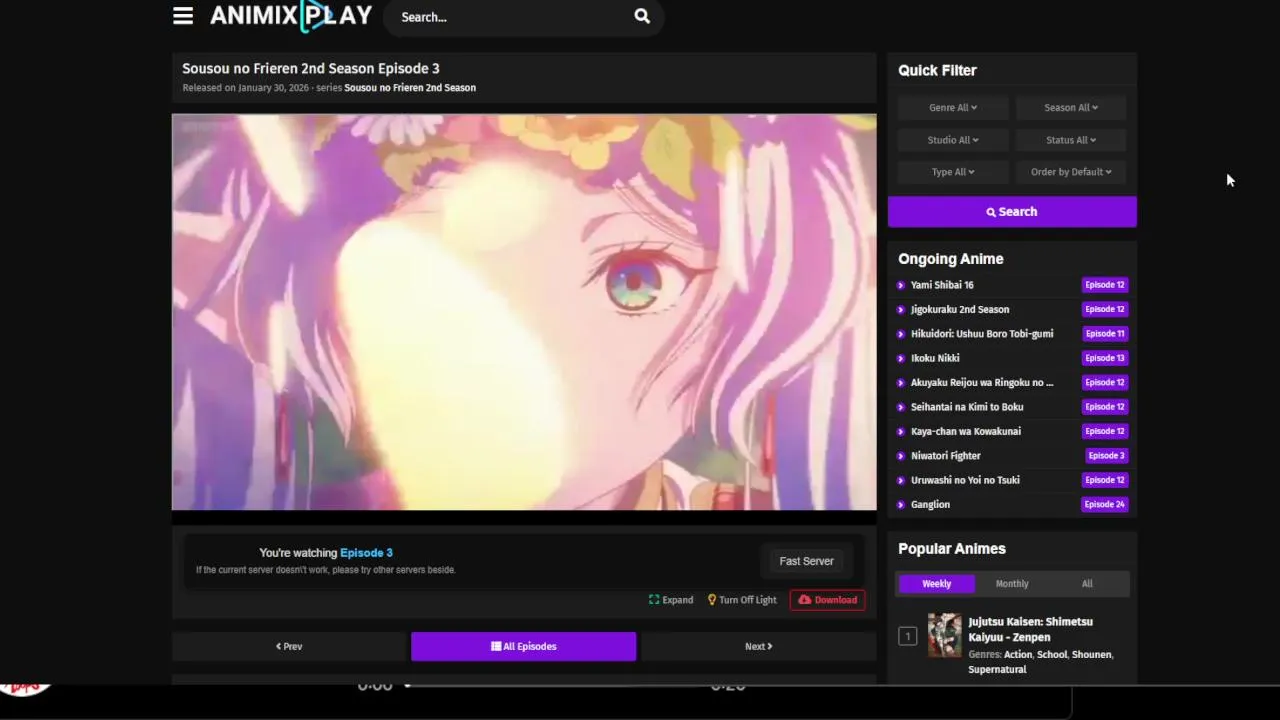Open Uruwashi no Yoi no Tsuki
The image size is (1280, 720).
pos(965,480)
